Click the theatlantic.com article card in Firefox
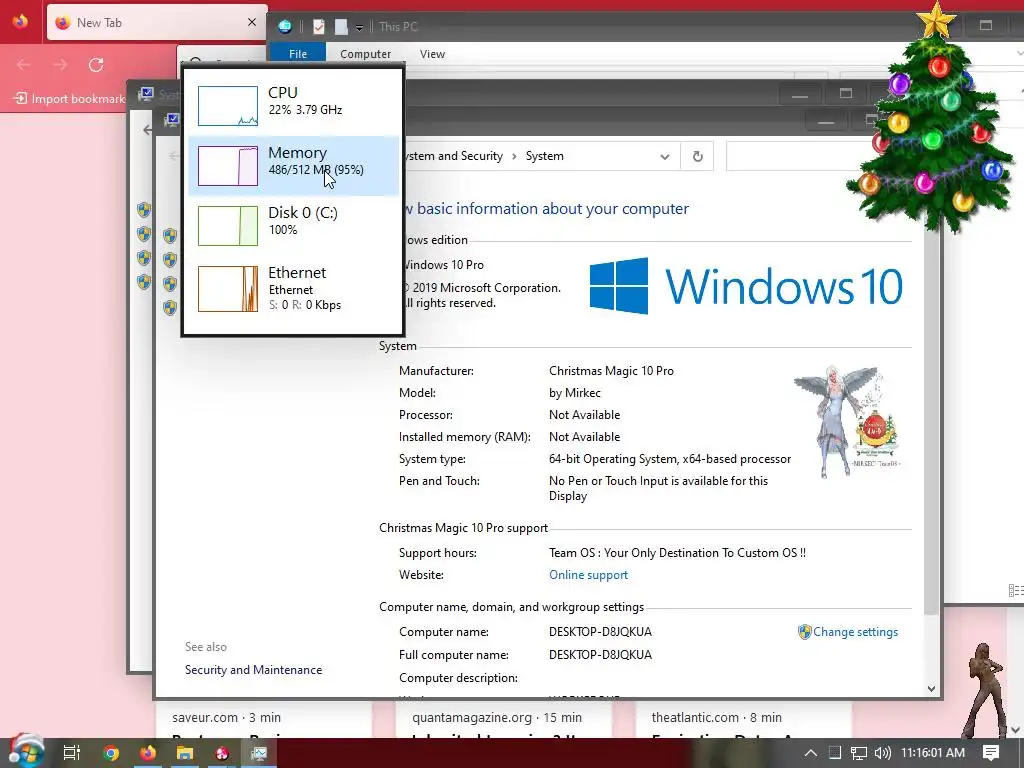The height and width of the screenshot is (768, 1024). pos(743,720)
